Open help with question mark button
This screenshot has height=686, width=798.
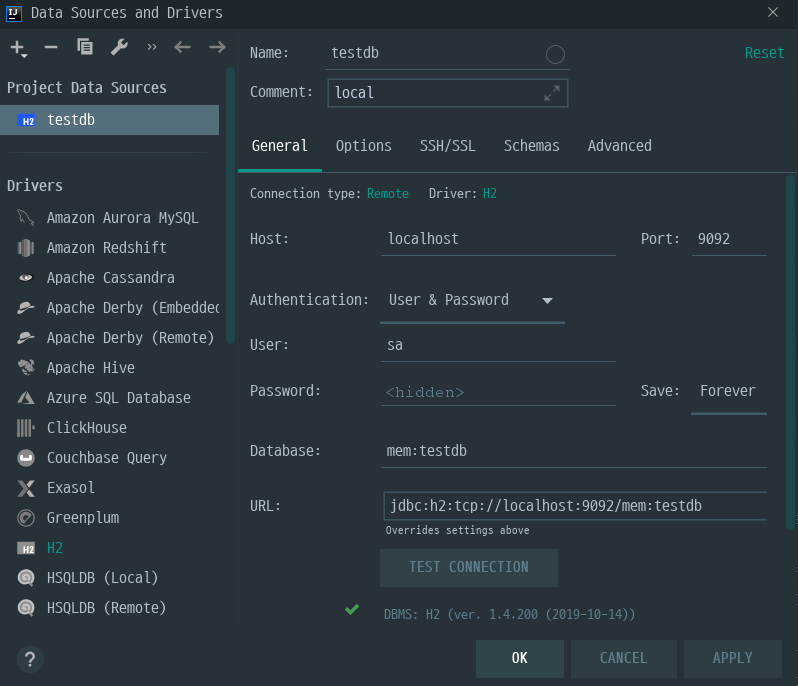click(30, 660)
